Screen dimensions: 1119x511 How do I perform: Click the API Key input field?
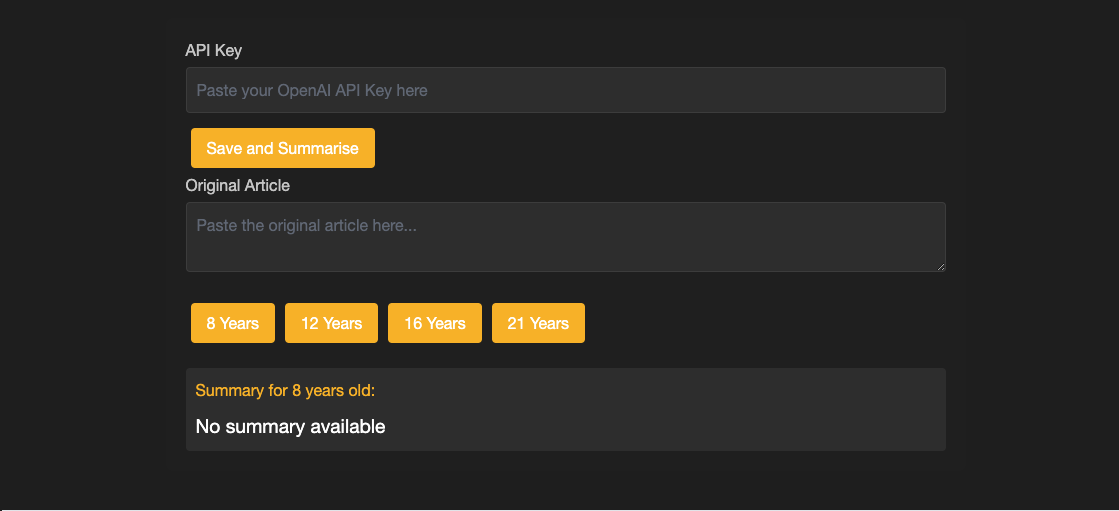click(565, 90)
